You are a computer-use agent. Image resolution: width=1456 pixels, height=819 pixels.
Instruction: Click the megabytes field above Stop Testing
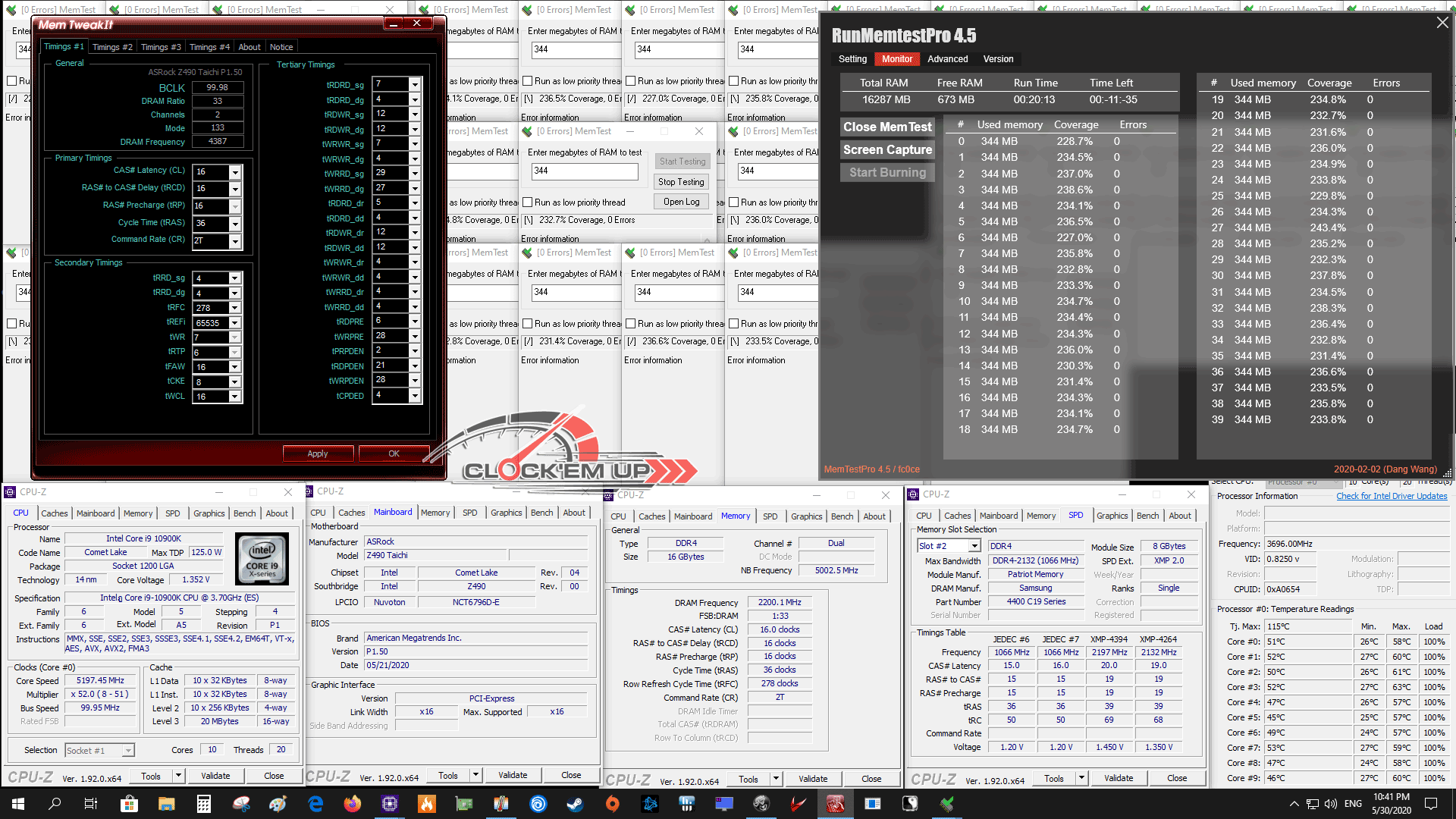[584, 171]
